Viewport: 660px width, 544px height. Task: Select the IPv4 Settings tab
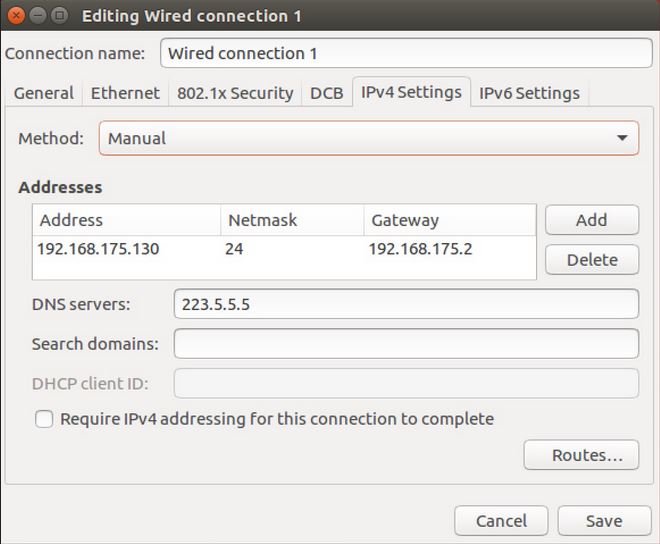click(411, 92)
